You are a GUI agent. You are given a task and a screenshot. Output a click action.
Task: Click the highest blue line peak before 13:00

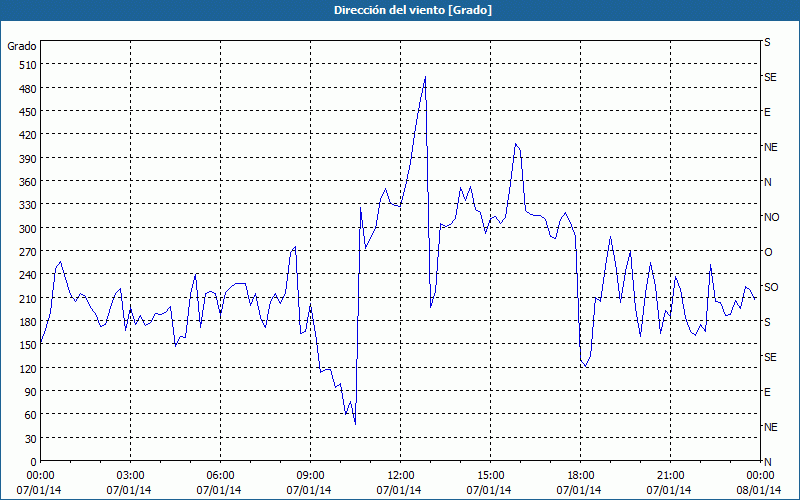coord(425,77)
